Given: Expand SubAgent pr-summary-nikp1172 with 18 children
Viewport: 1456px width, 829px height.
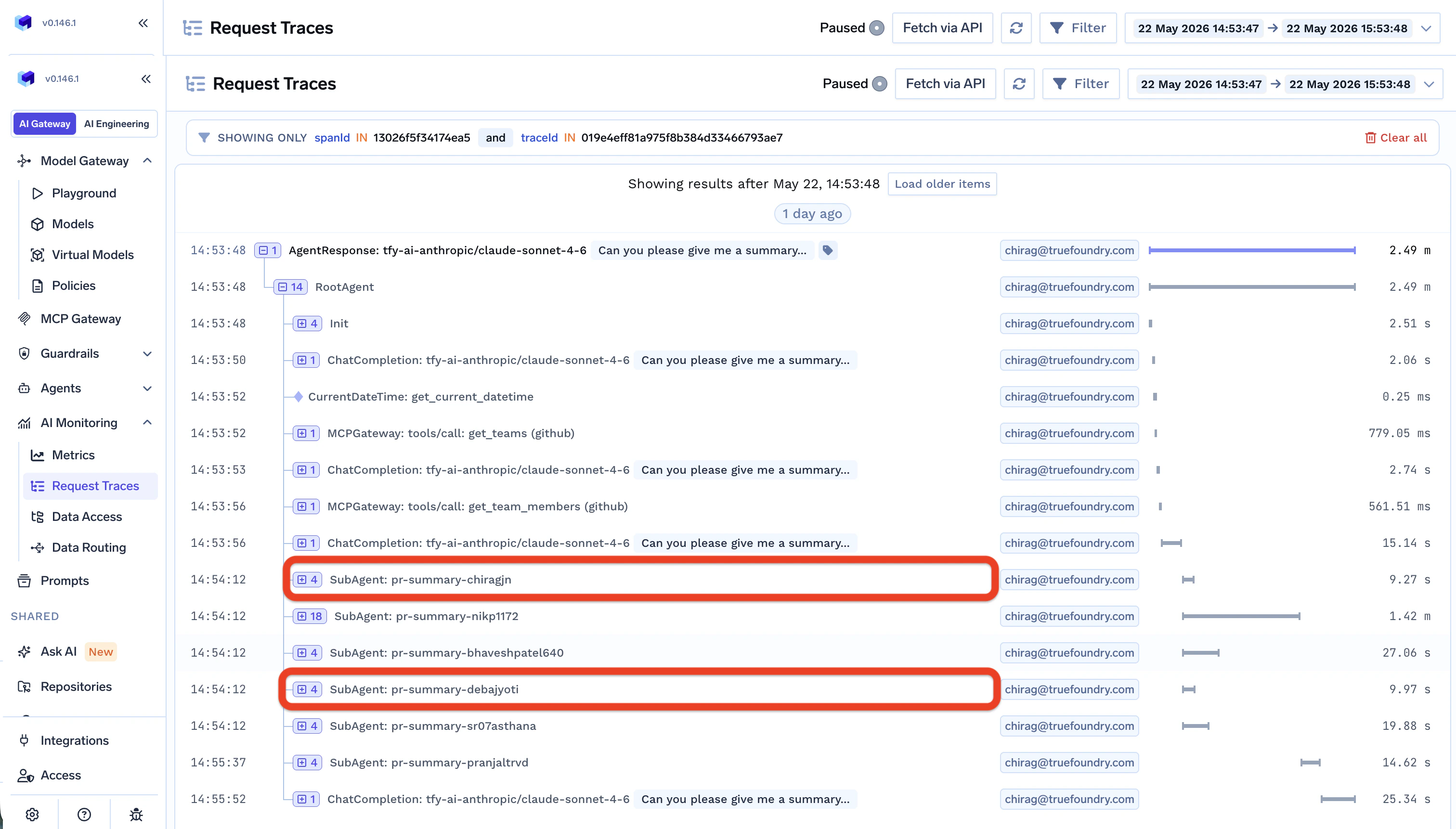Looking at the screenshot, I should pyautogui.click(x=310, y=616).
